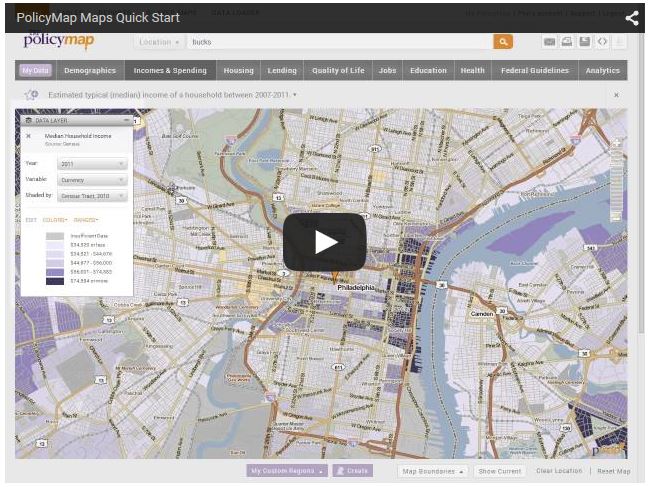Open the Analytics menu

click(603, 70)
